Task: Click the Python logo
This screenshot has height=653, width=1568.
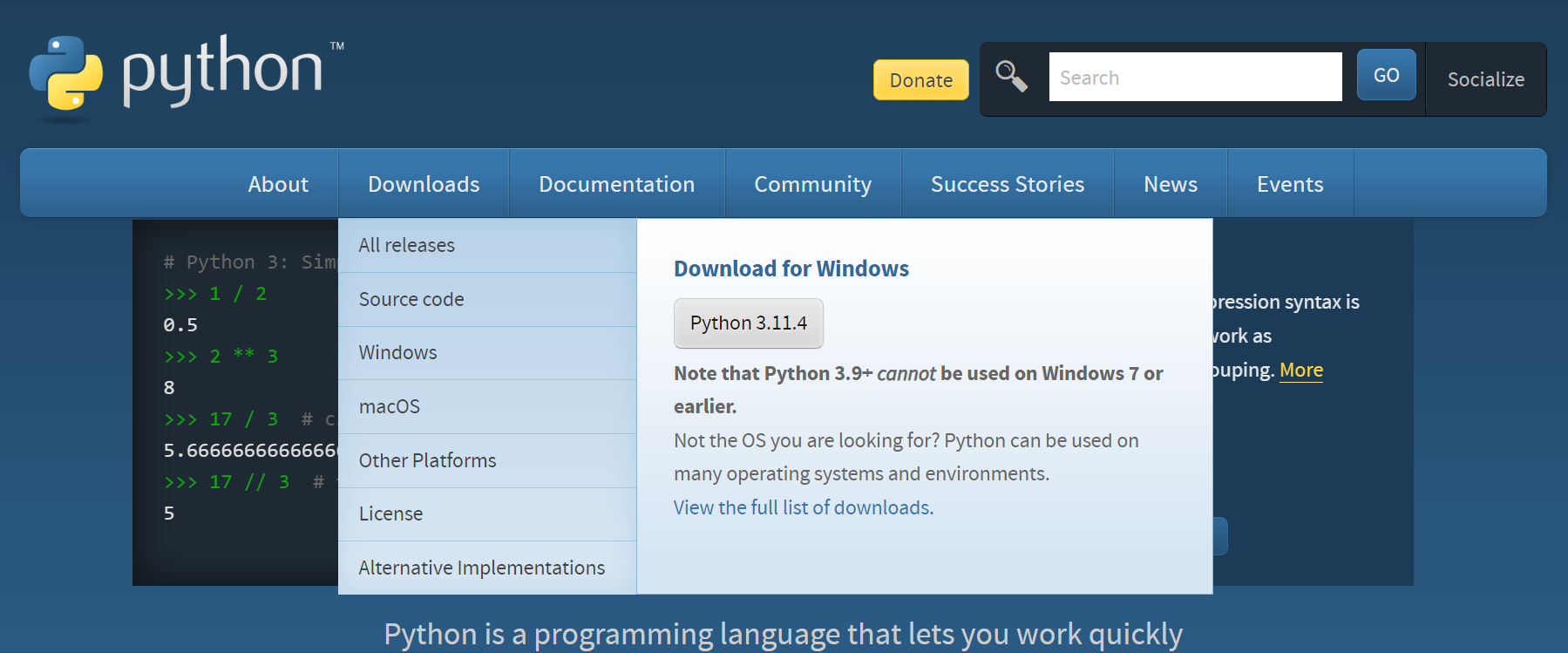Action: point(185,73)
